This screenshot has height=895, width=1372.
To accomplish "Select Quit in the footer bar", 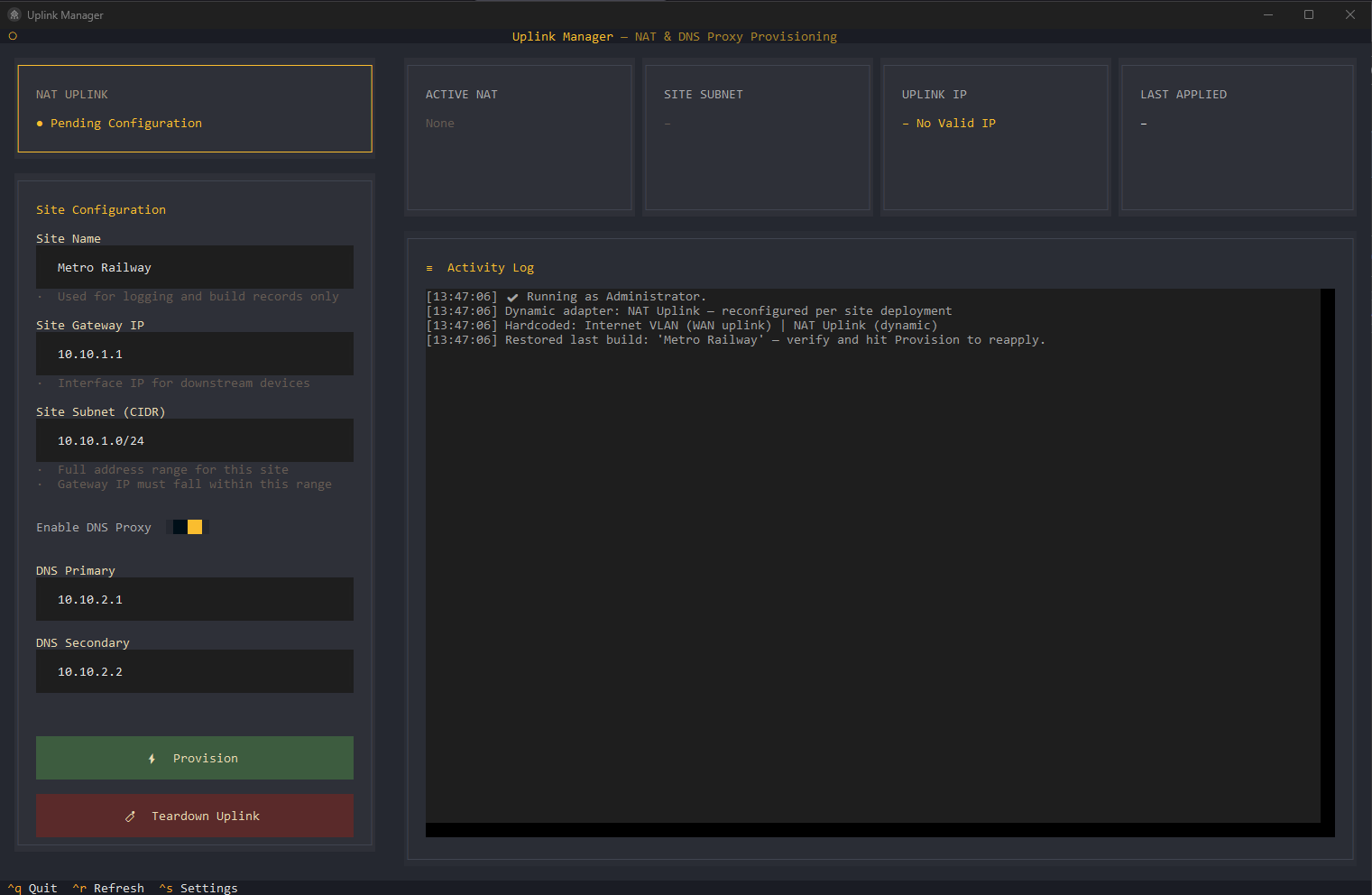I will (32, 888).
